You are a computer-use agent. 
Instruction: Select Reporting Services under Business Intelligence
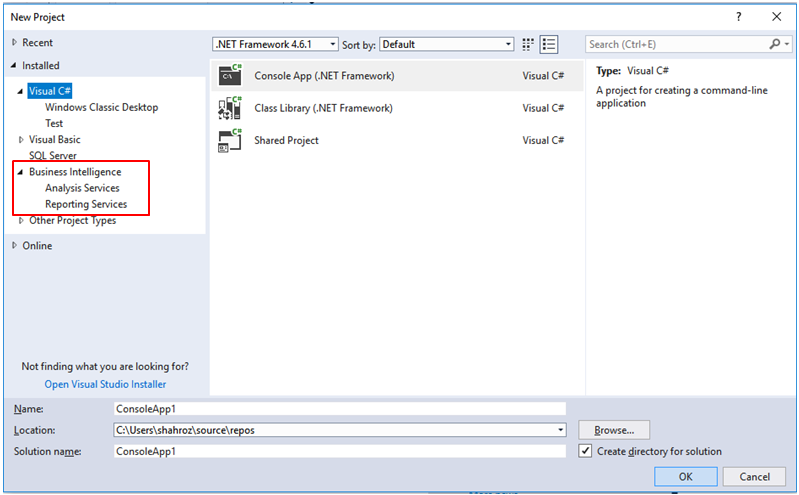(86, 204)
